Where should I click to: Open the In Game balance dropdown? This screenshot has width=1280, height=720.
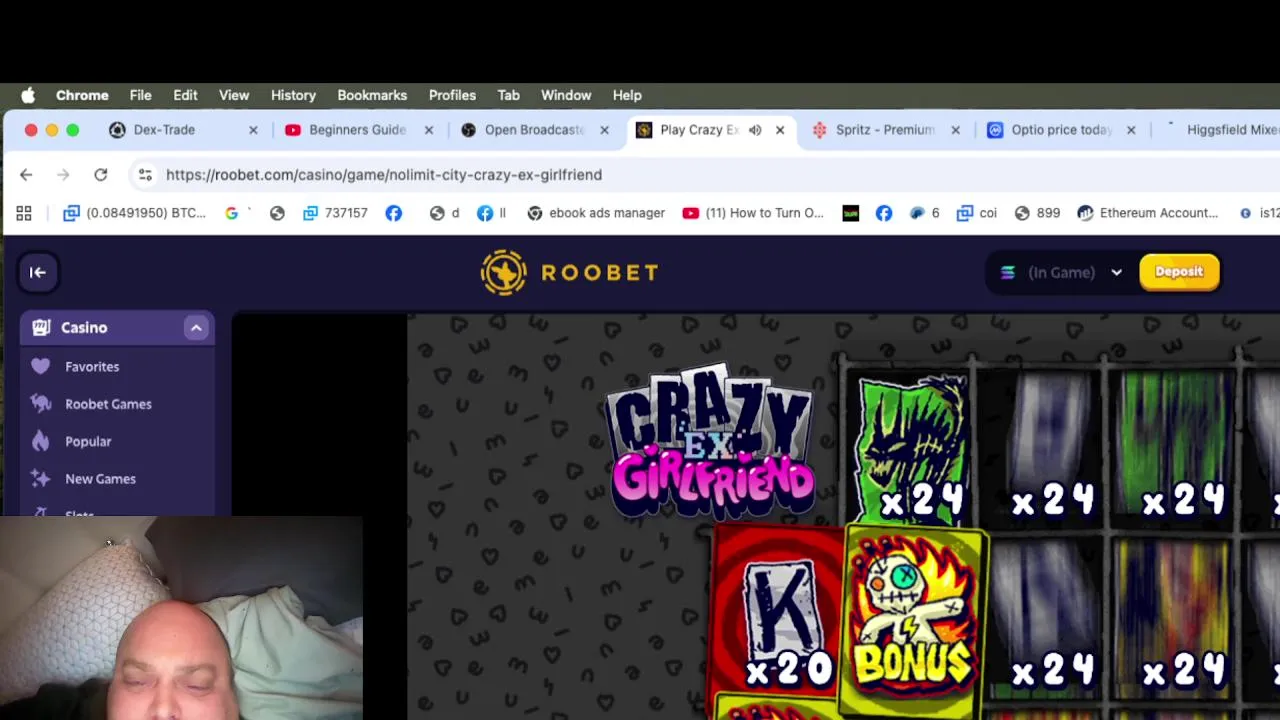[1063, 272]
